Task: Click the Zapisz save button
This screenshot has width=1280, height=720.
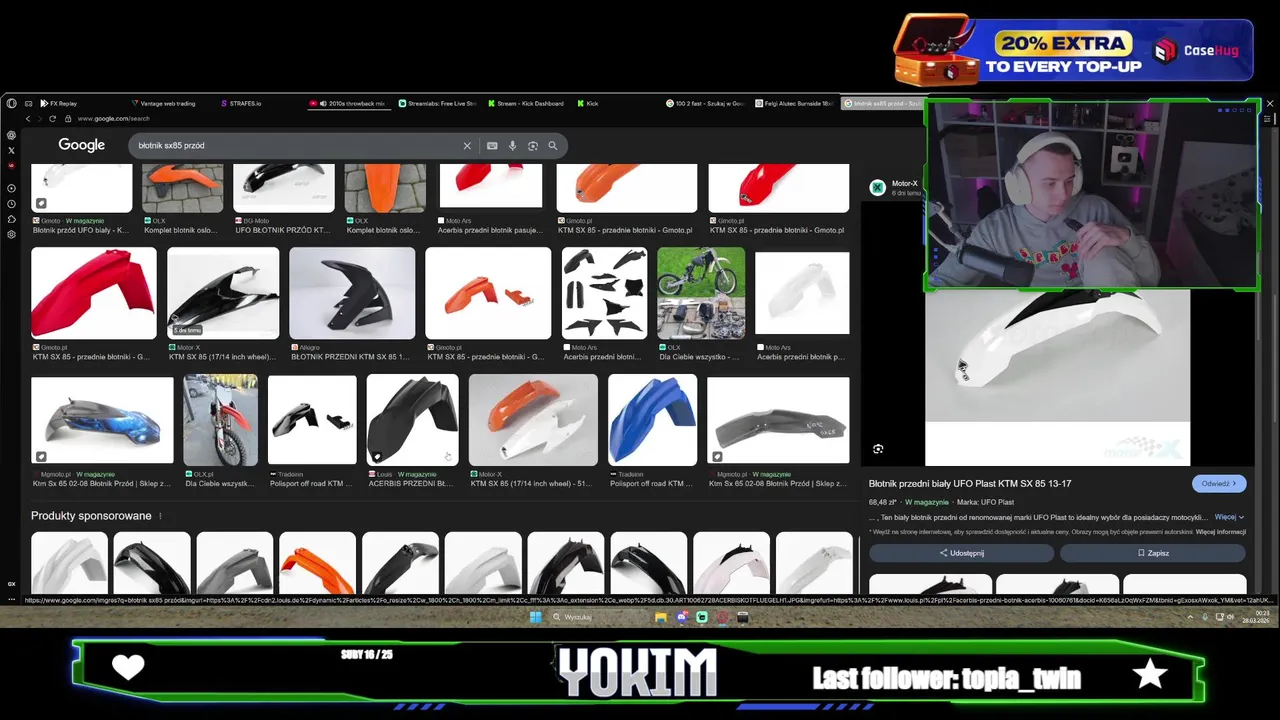Action: [x=1153, y=553]
